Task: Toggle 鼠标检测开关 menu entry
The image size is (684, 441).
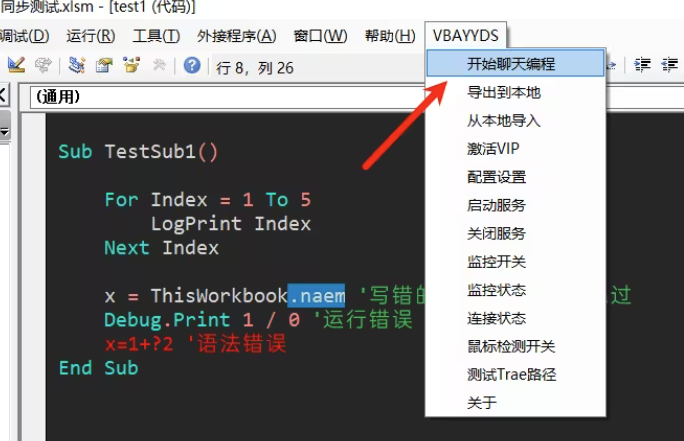Action: click(x=516, y=346)
